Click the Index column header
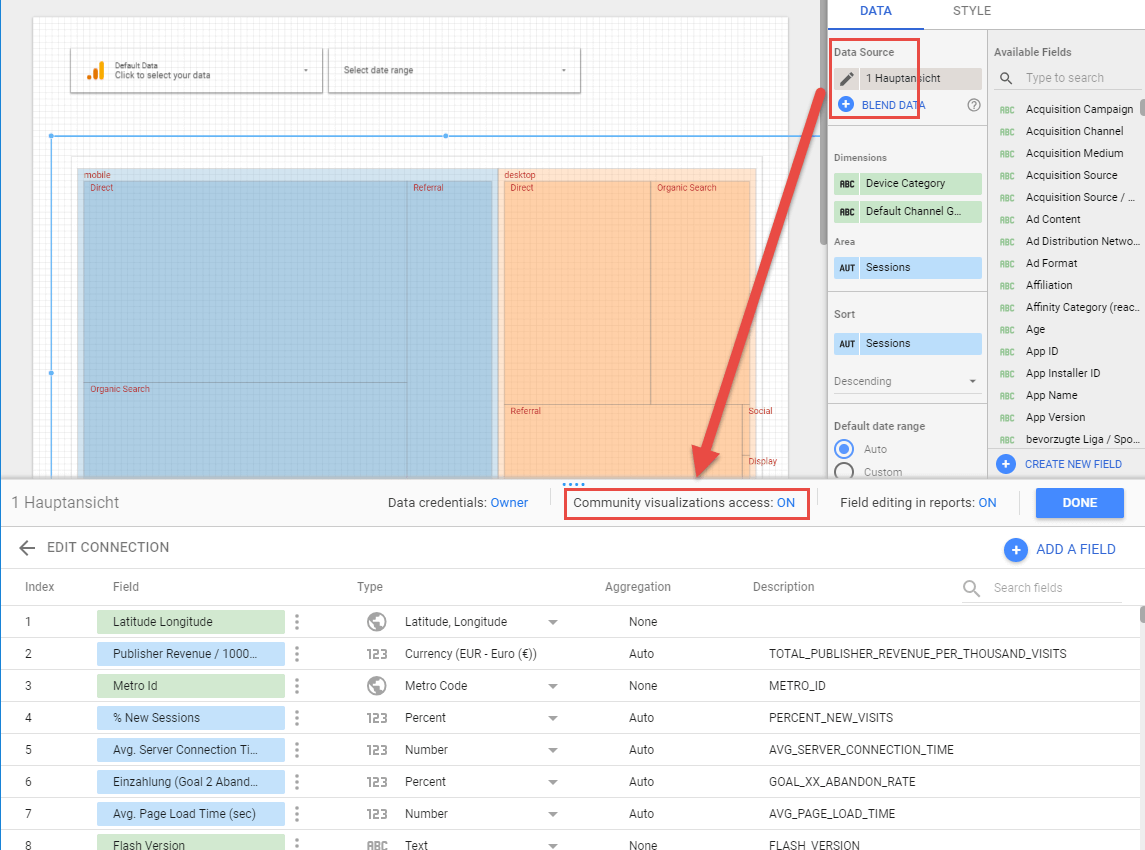 tap(39, 587)
